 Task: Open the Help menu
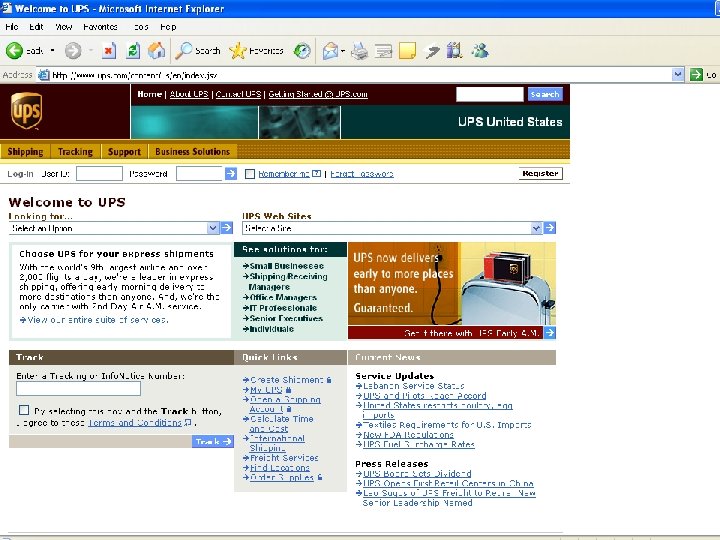tap(168, 27)
